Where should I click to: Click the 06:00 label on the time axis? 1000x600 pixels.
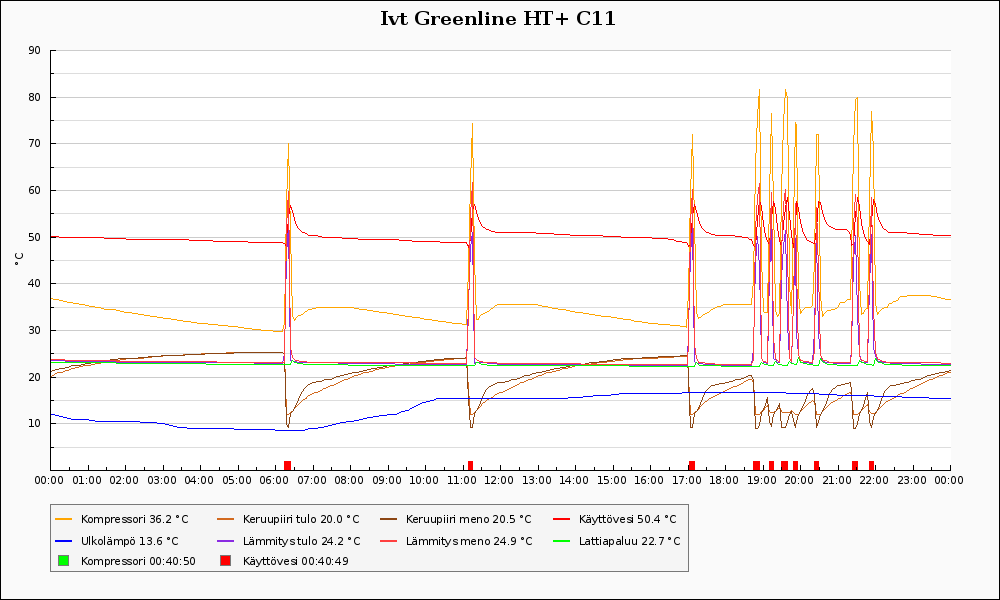click(274, 480)
